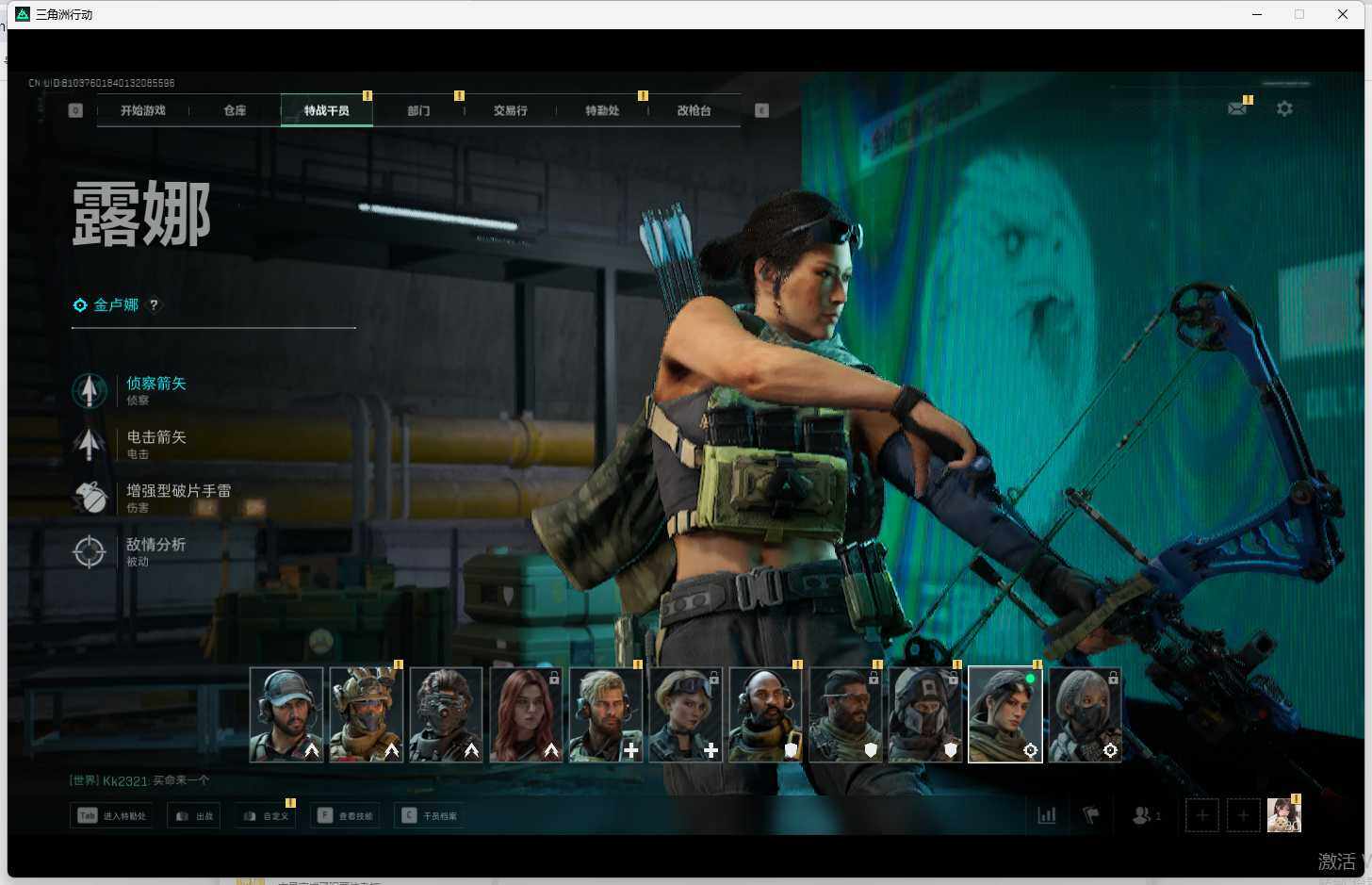This screenshot has height=885, width=1372.
Task: Click the 金卢娜 operator name label
Action: click(x=116, y=304)
